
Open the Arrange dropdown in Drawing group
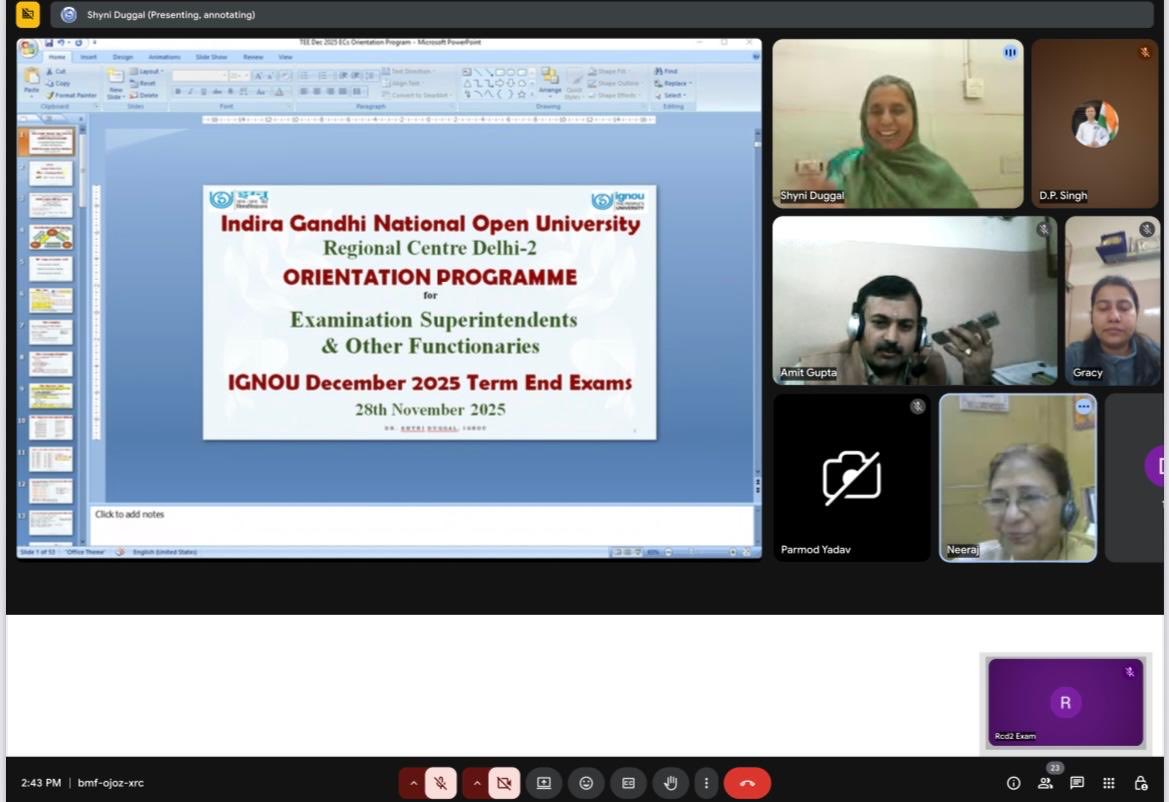550,81
